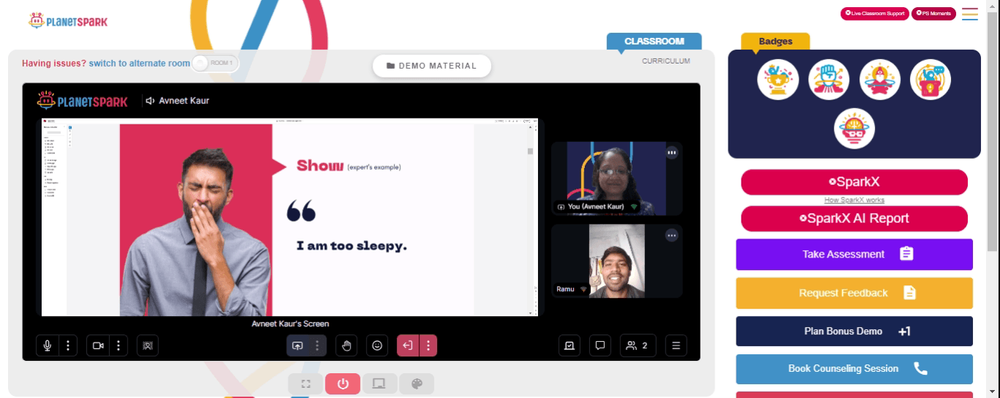Select the Avneet Kaur participant video tile
The width and height of the screenshot is (1000, 398).
[x=617, y=179]
